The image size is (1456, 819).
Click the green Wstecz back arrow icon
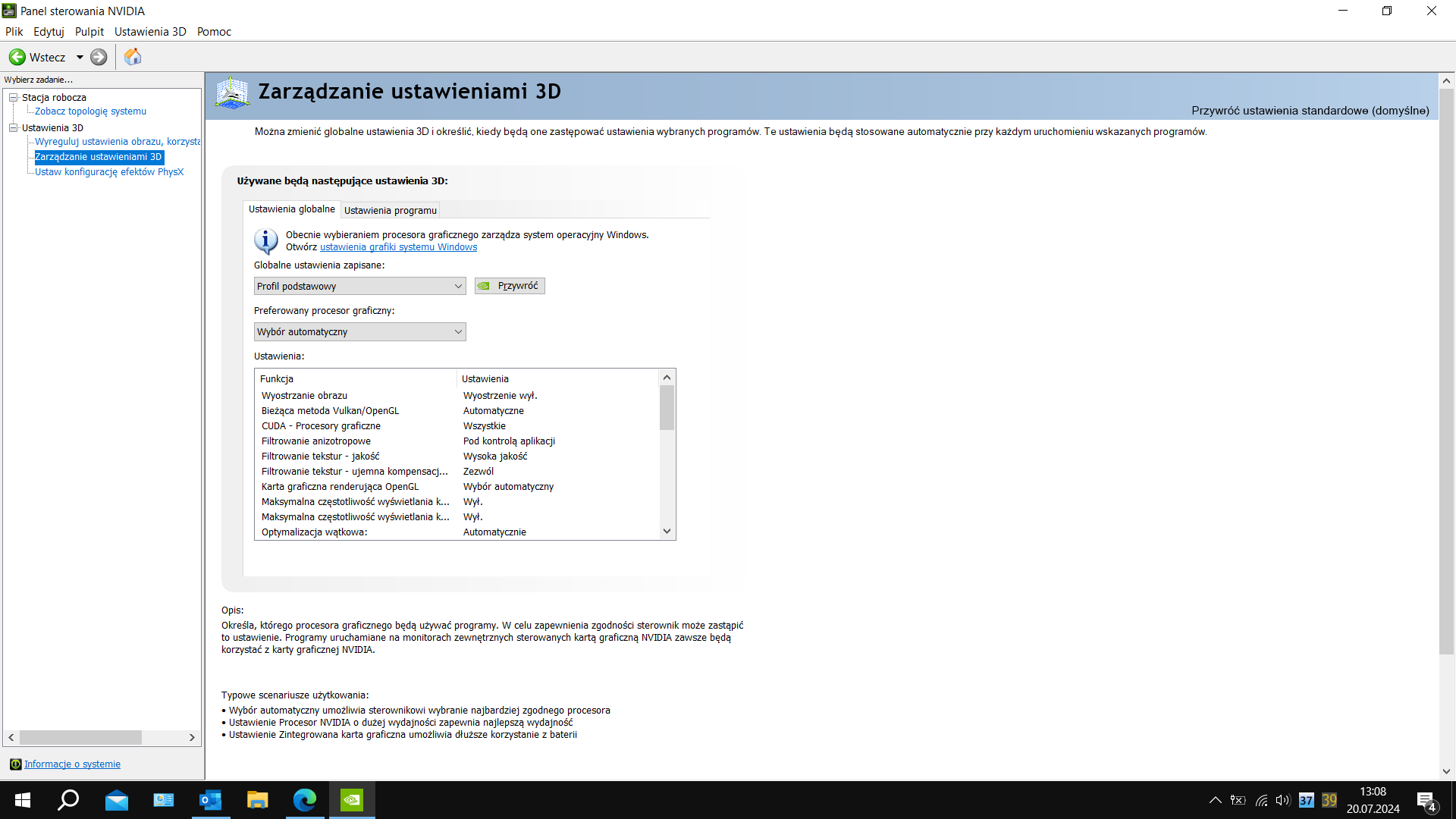(17, 57)
